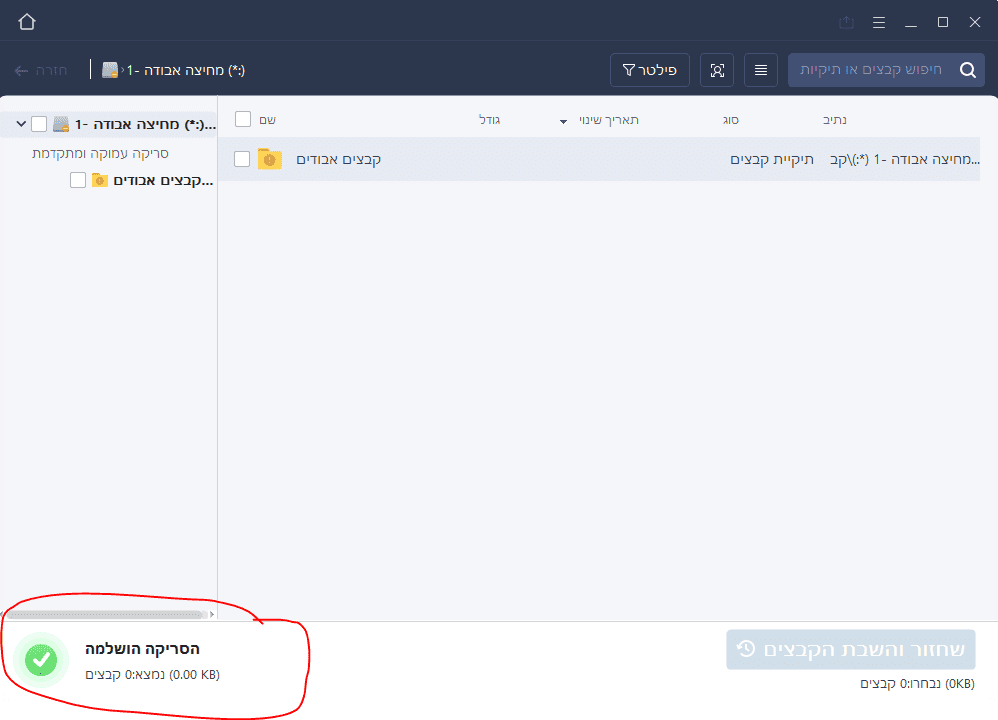998x720 pixels.
Task: Select text נבחרו:0 קבצים (0KB)
Action: point(917,684)
